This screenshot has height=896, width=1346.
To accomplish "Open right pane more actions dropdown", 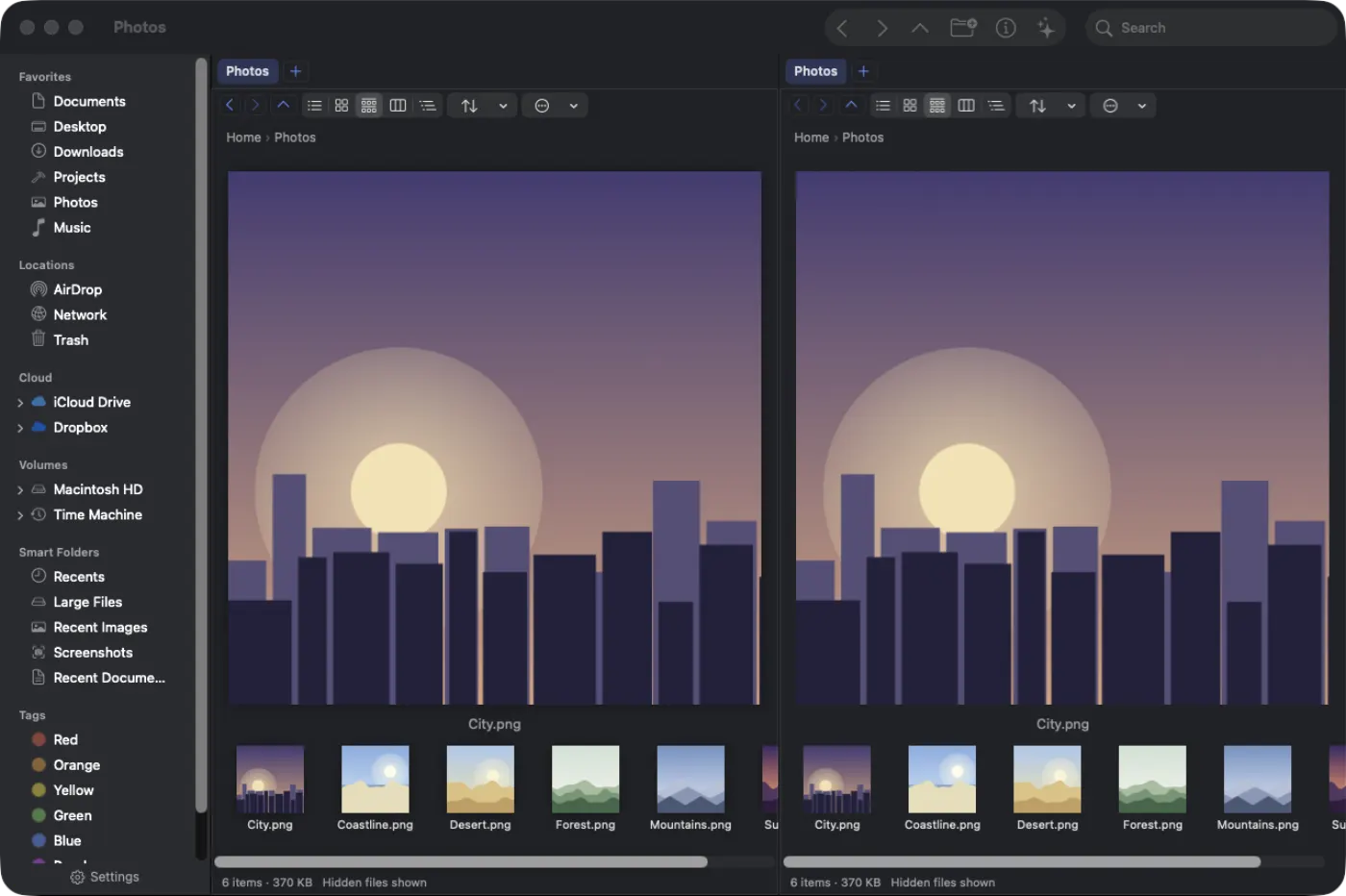I will click(1123, 106).
